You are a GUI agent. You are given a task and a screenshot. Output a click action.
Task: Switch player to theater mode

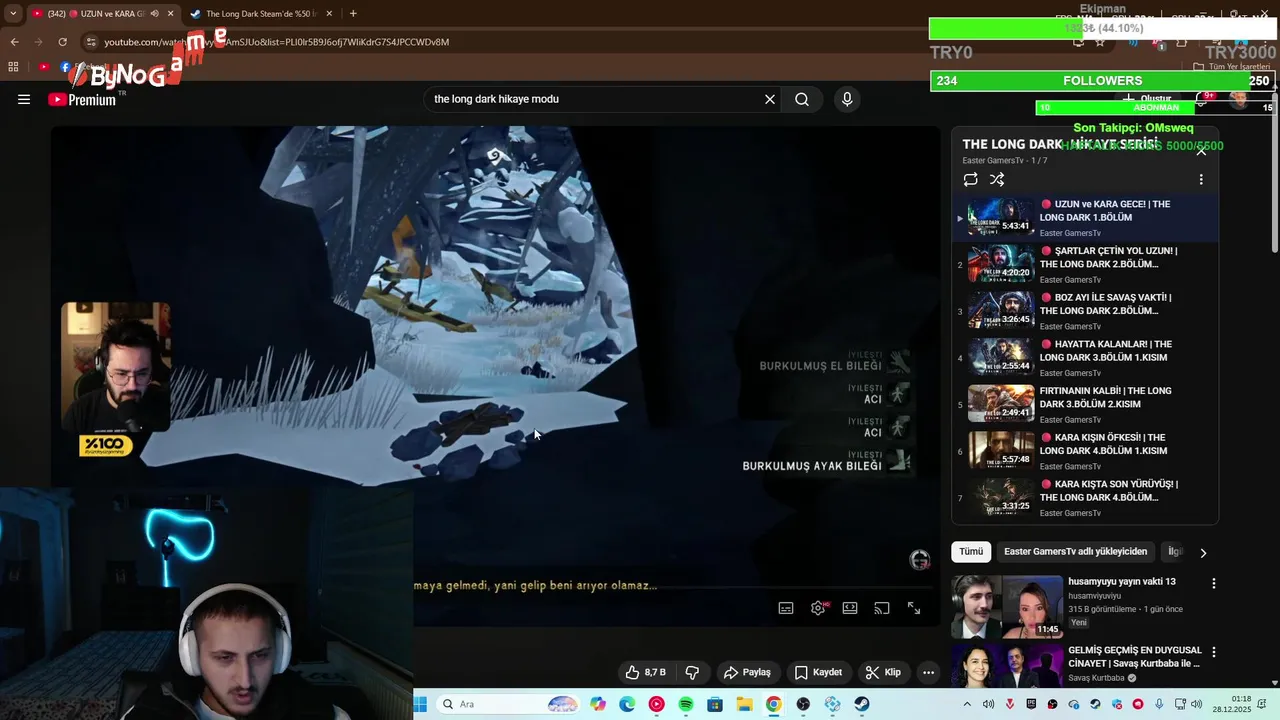pos(850,608)
